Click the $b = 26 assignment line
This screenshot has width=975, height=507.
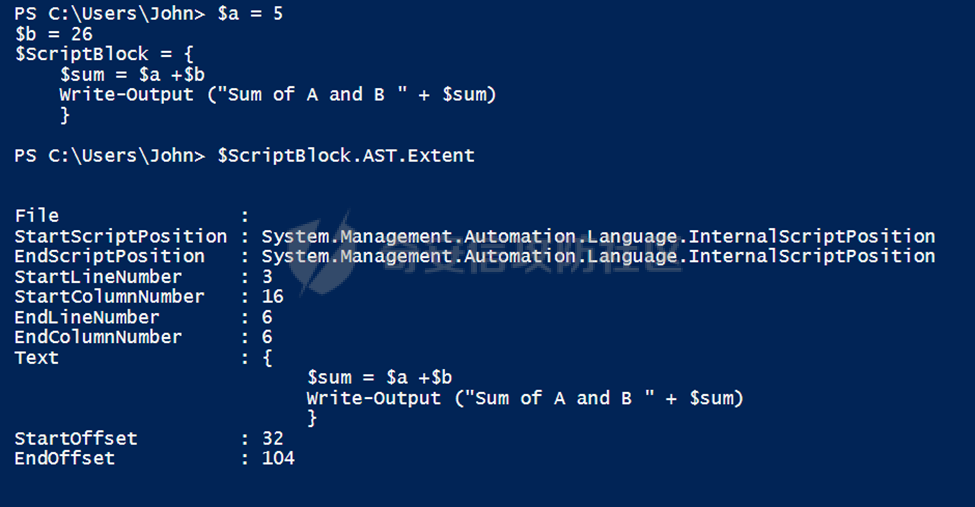coord(53,34)
